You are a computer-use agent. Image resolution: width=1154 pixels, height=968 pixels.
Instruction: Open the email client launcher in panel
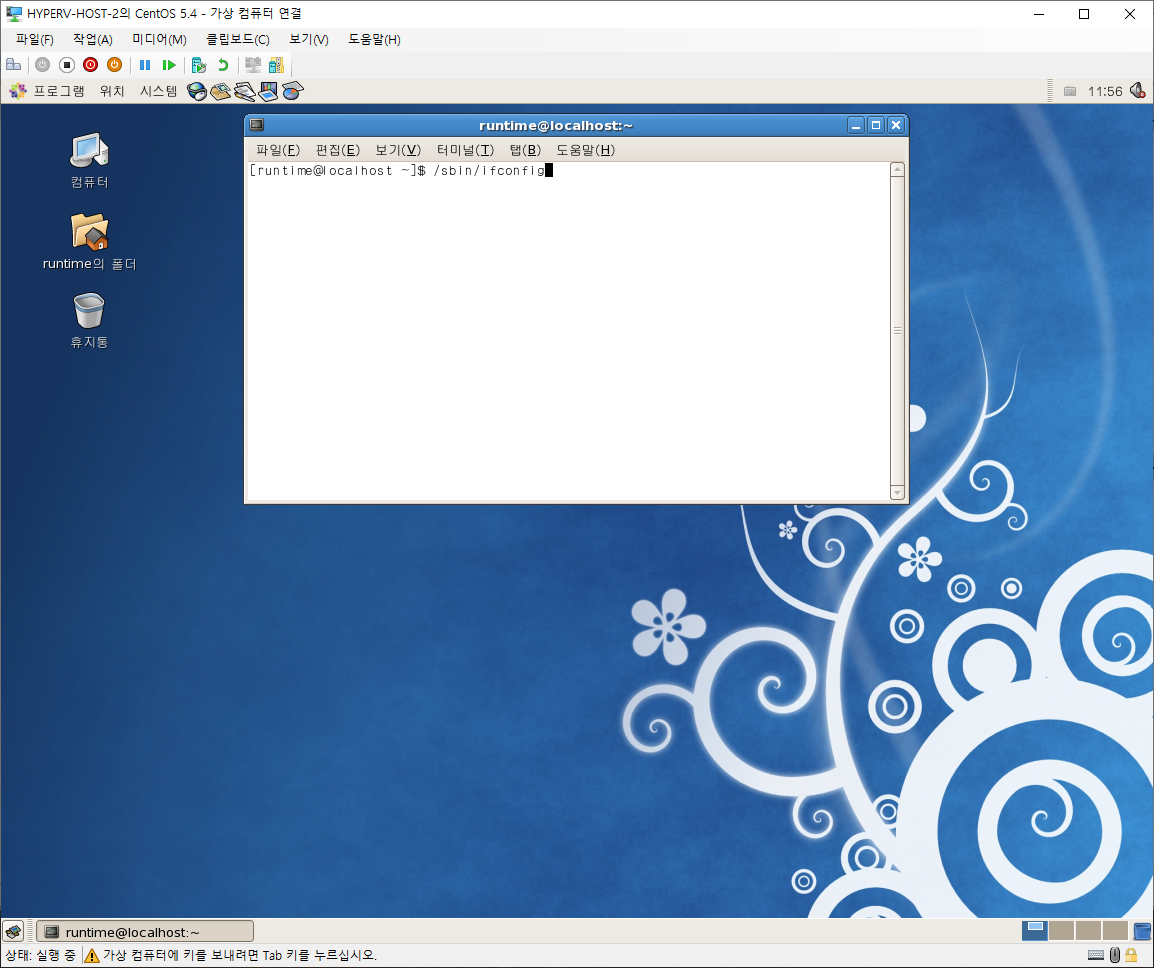pos(220,91)
